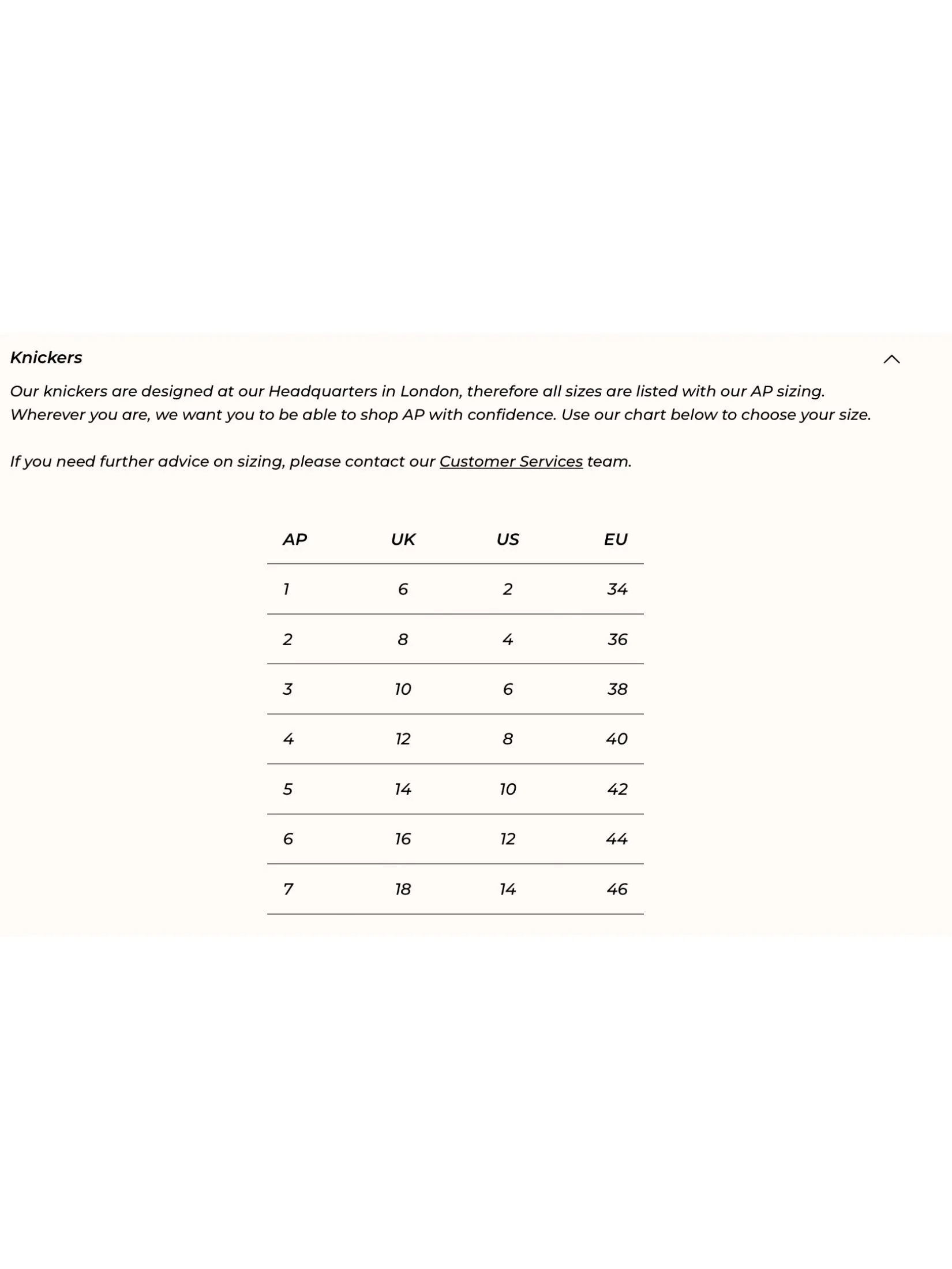Click the UK column header
Image resolution: width=952 pixels, height=1269 pixels.
click(x=403, y=540)
